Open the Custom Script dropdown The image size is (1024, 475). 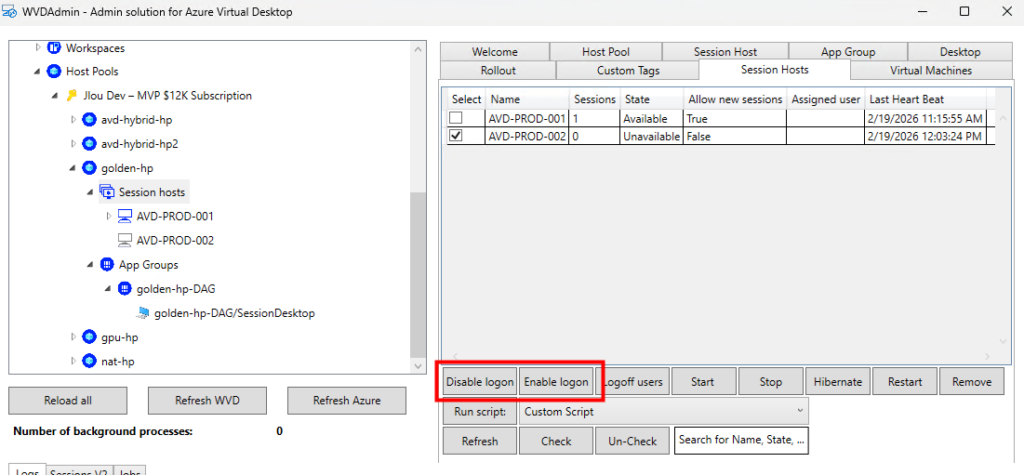[664, 411]
